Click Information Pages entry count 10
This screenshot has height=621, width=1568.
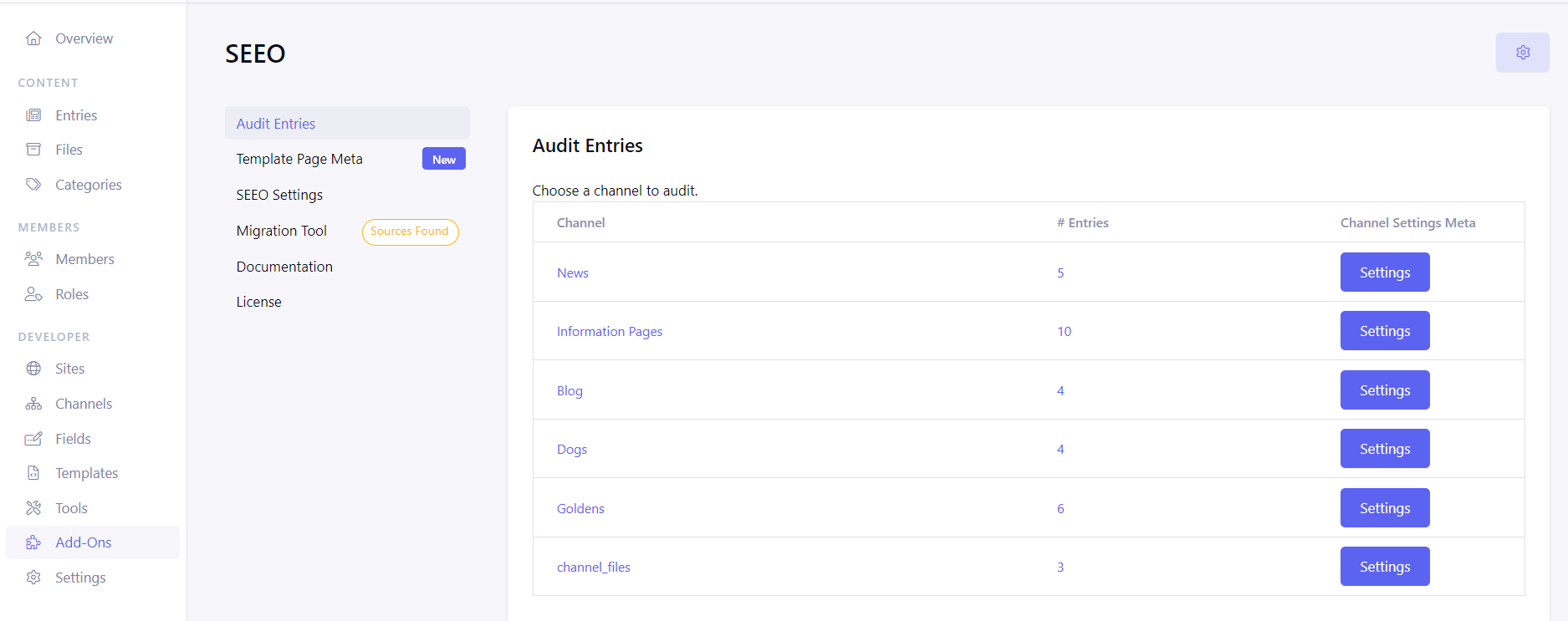1064,331
